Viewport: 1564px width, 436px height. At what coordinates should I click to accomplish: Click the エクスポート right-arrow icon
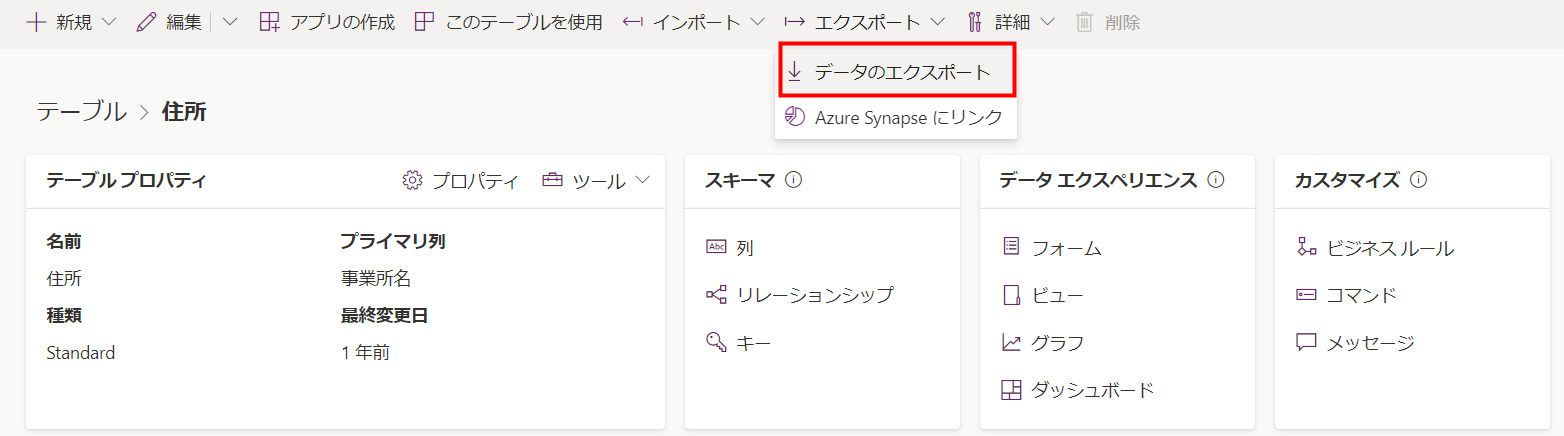[x=794, y=22]
